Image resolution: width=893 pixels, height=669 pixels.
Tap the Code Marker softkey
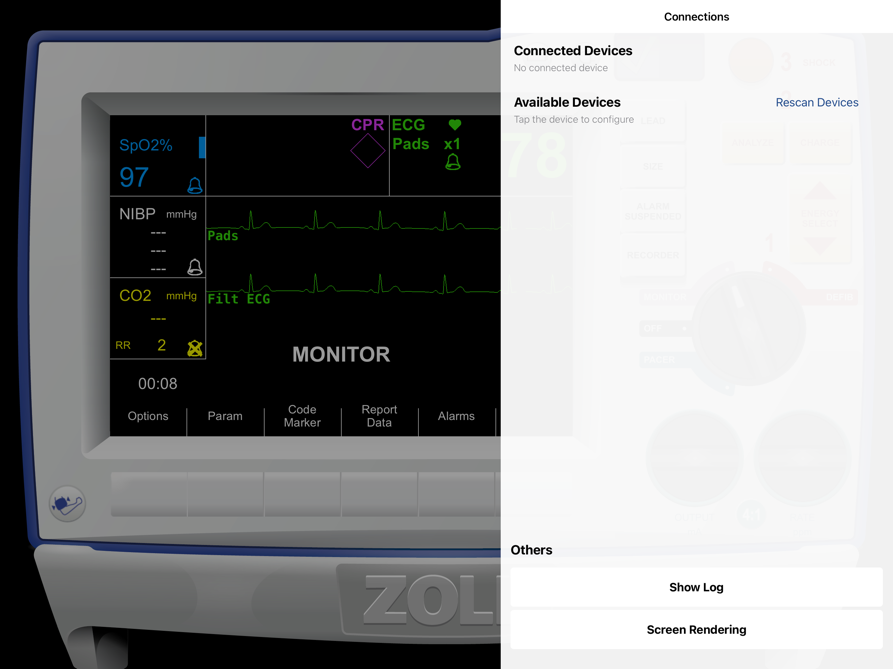click(x=302, y=416)
